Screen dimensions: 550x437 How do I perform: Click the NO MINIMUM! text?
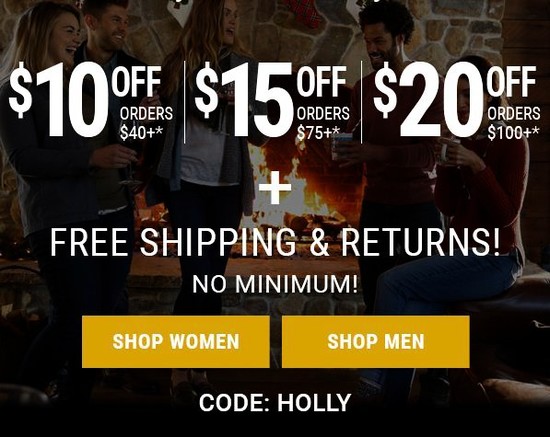pyautogui.click(x=275, y=284)
